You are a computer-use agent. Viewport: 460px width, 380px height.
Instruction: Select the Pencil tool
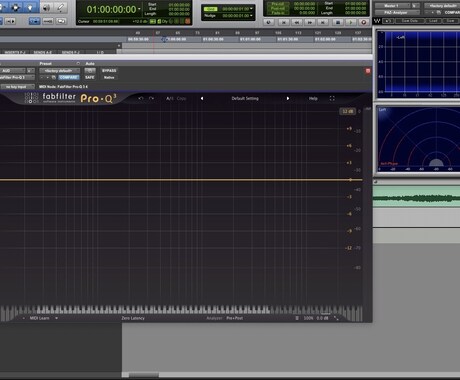(x=60, y=7)
